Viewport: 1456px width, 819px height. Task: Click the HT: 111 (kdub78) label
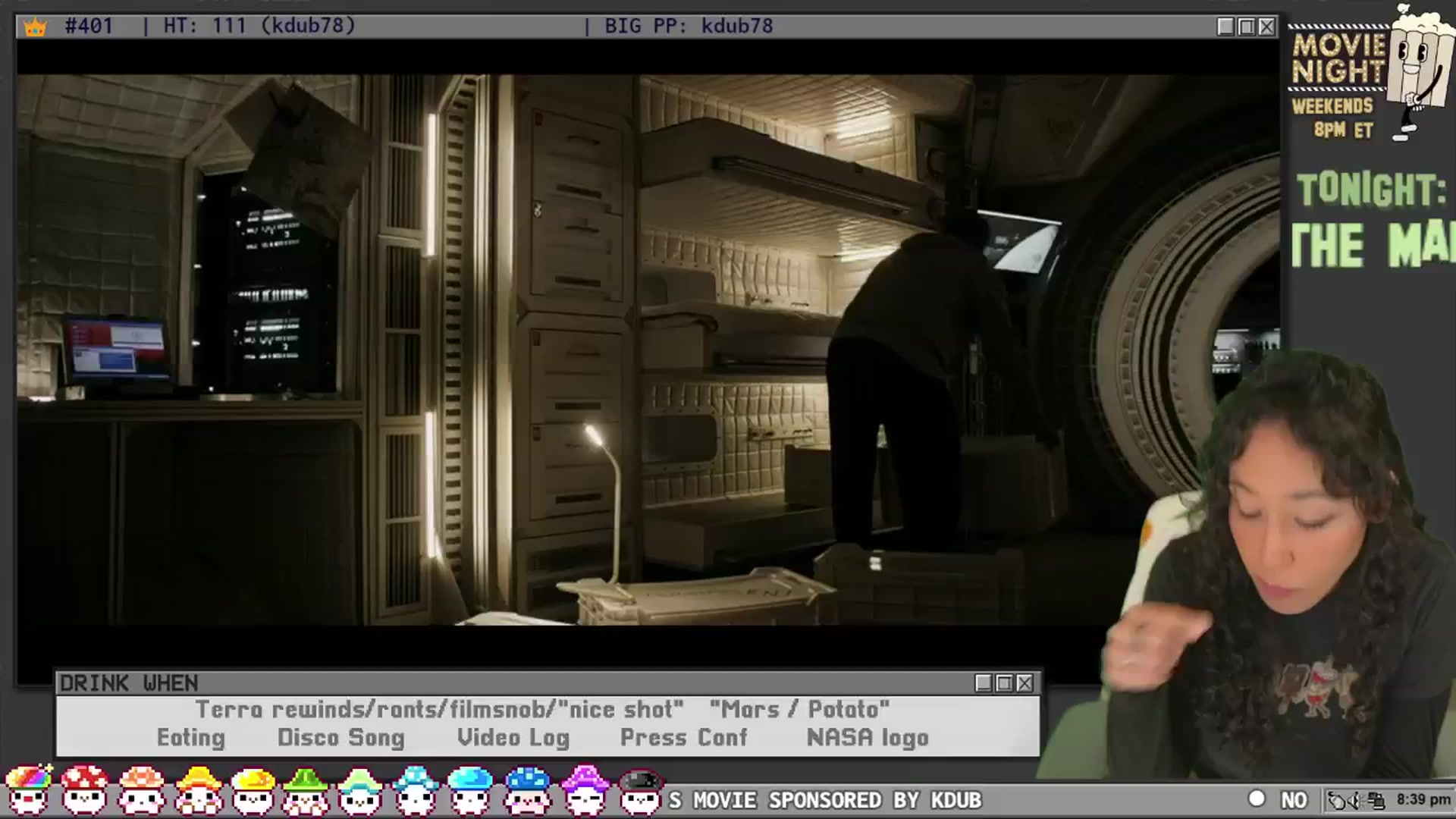(x=259, y=26)
